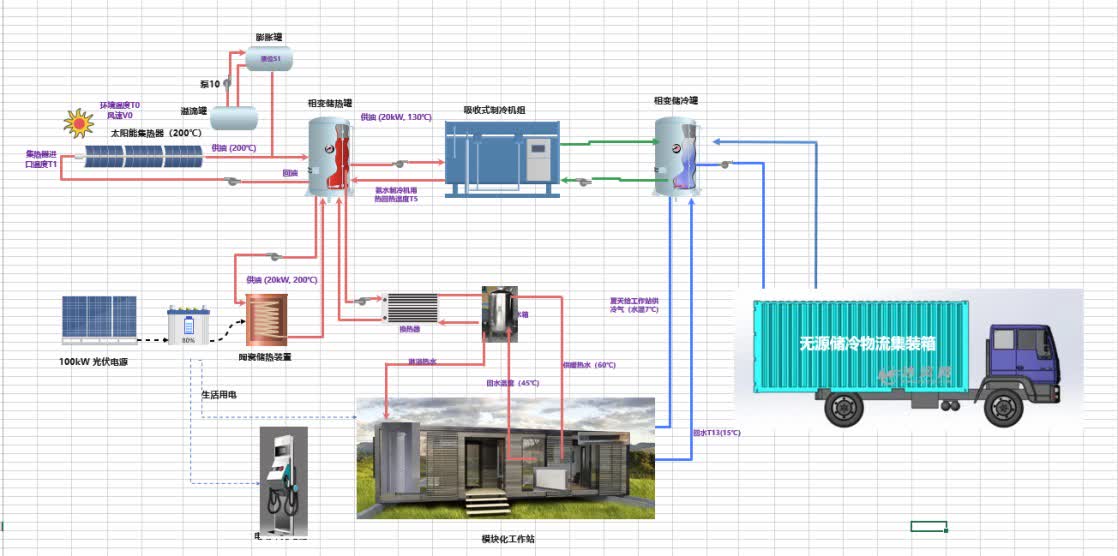Select the stainless water tank image

tap(500, 310)
